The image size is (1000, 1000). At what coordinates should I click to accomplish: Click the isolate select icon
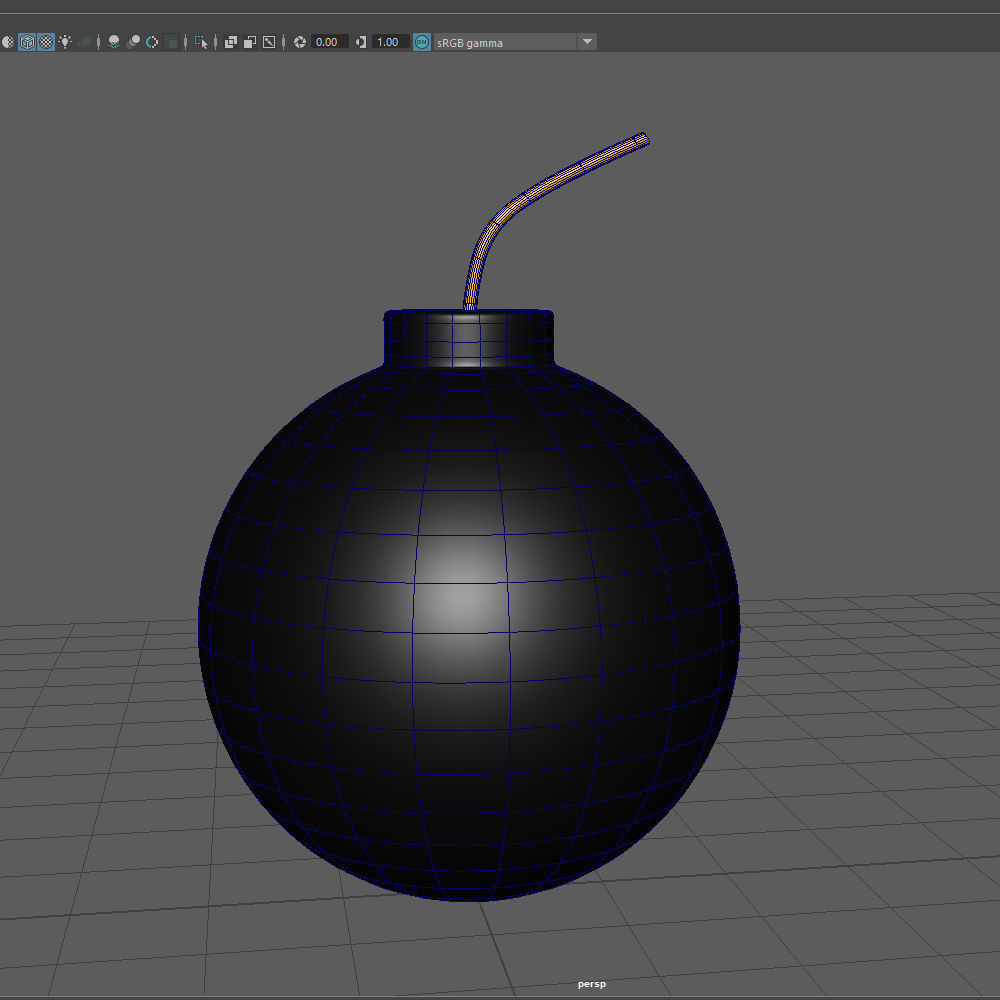coord(201,42)
